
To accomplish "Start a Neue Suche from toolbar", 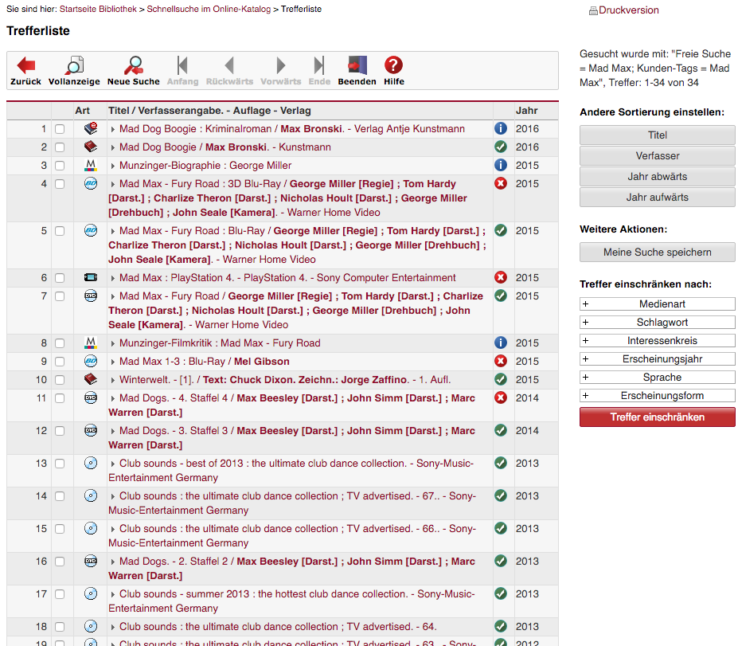I will pos(133,66).
